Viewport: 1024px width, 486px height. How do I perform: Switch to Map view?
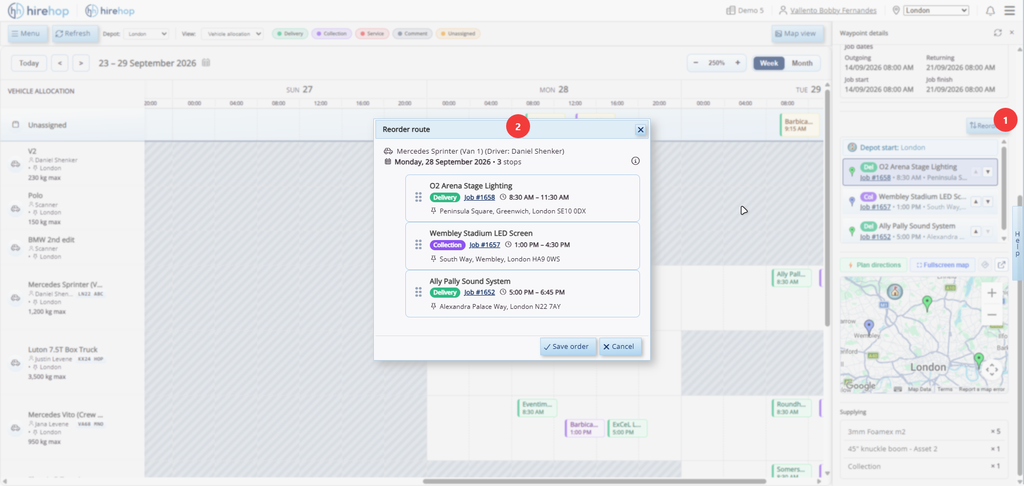(x=795, y=34)
